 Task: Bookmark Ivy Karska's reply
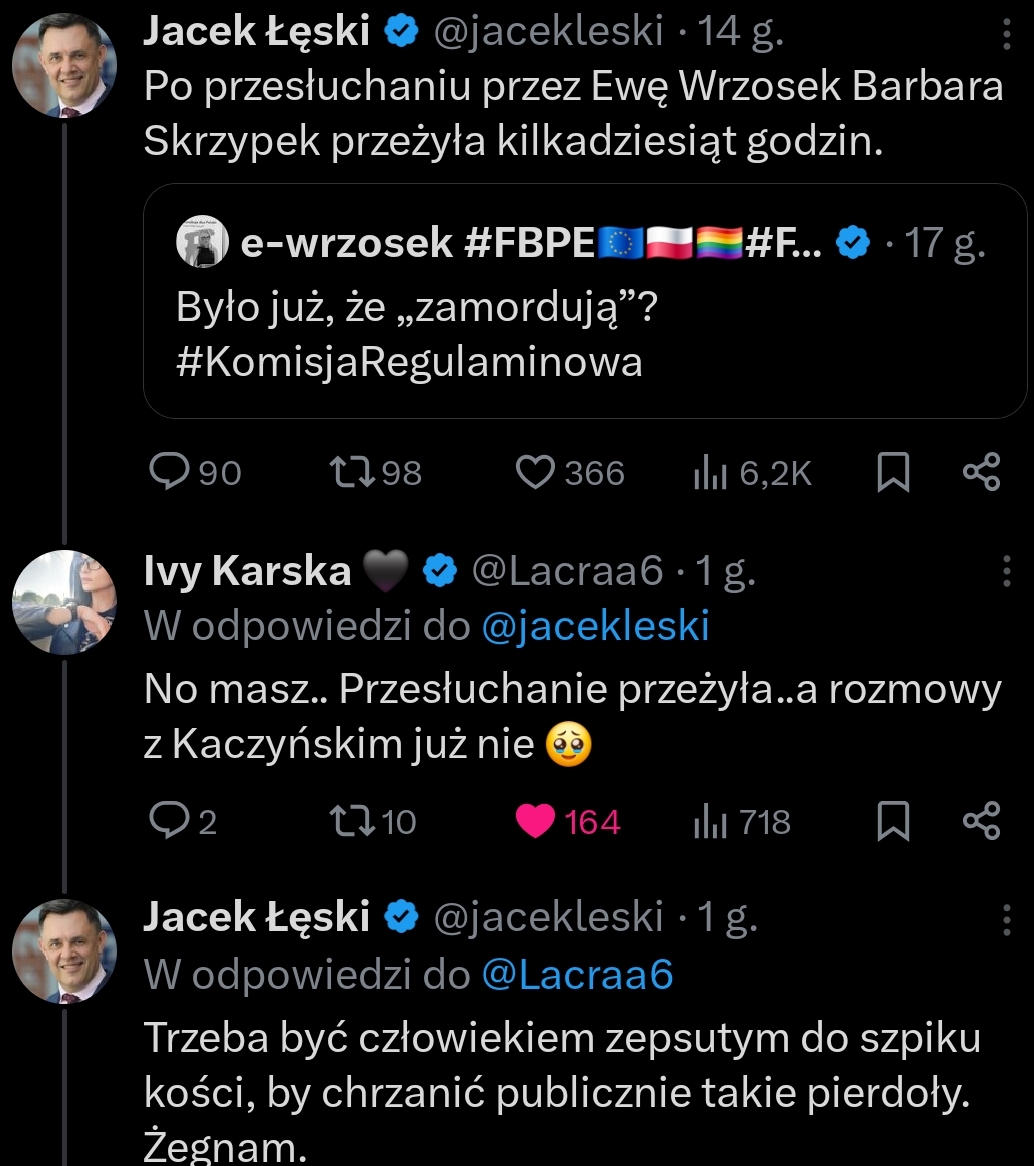point(892,821)
